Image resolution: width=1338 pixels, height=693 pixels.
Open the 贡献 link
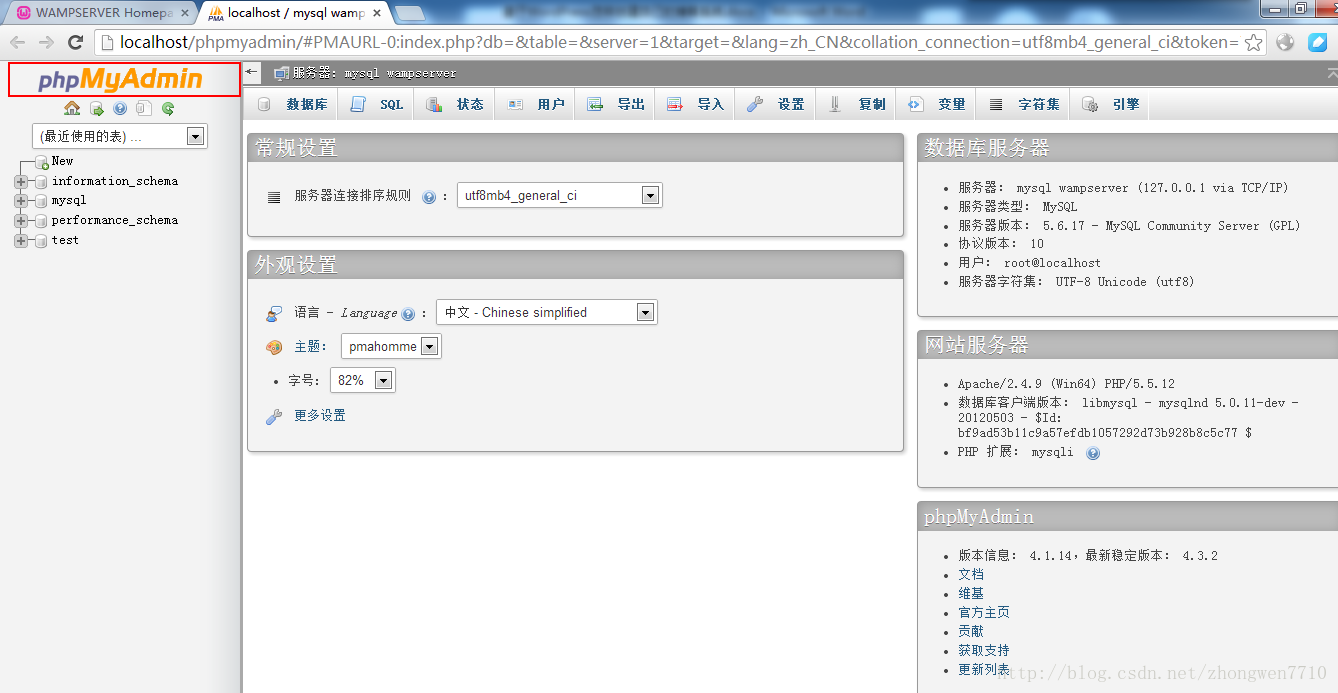pyautogui.click(x=971, y=631)
